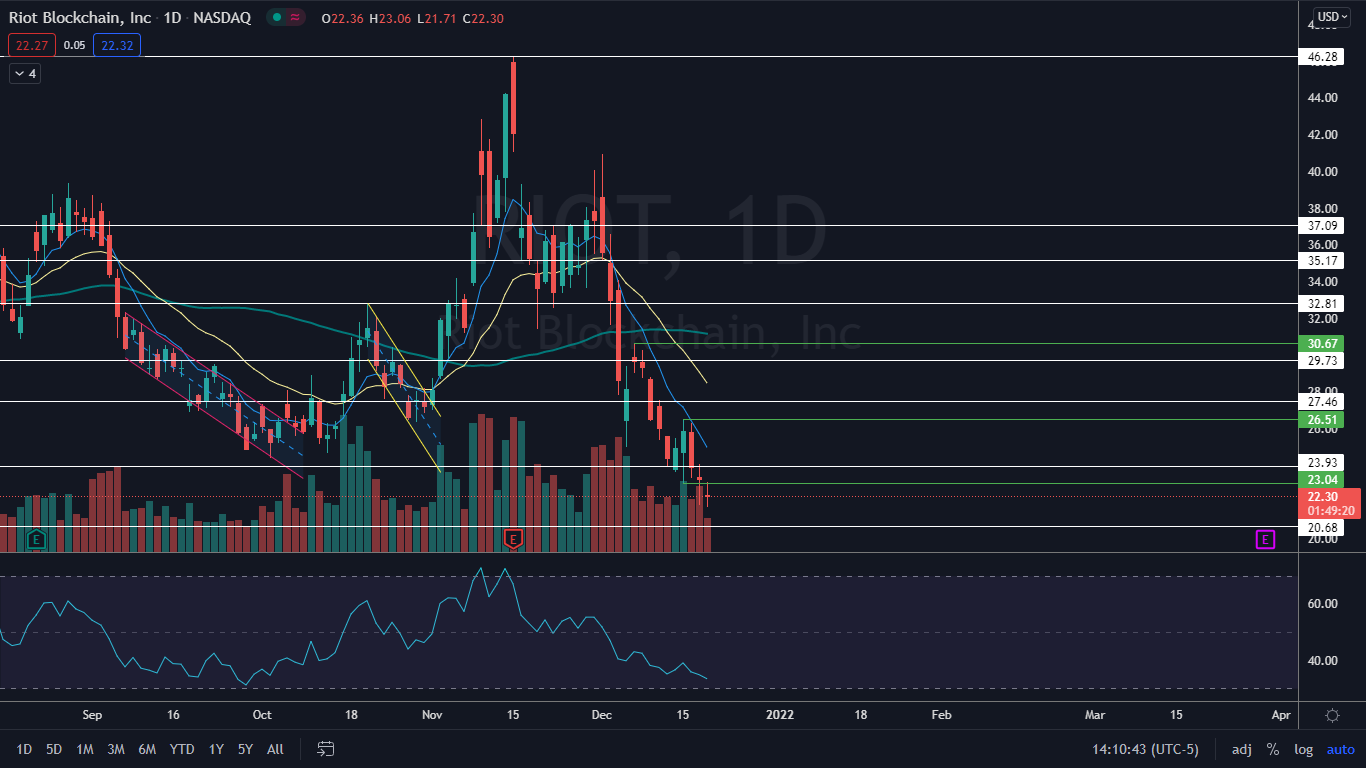Open the USD currency dropdown
1366x768 pixels.
point(1331,16)
